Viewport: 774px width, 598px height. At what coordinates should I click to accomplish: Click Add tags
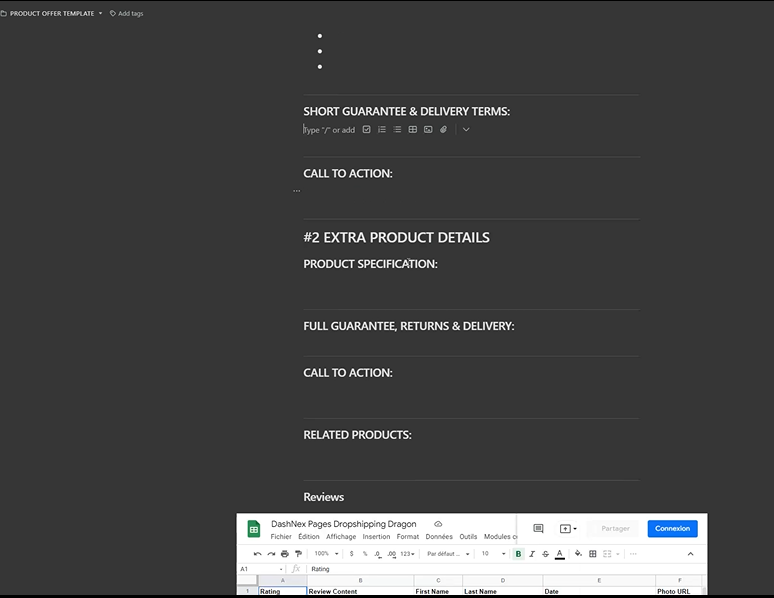pos(126,13)
